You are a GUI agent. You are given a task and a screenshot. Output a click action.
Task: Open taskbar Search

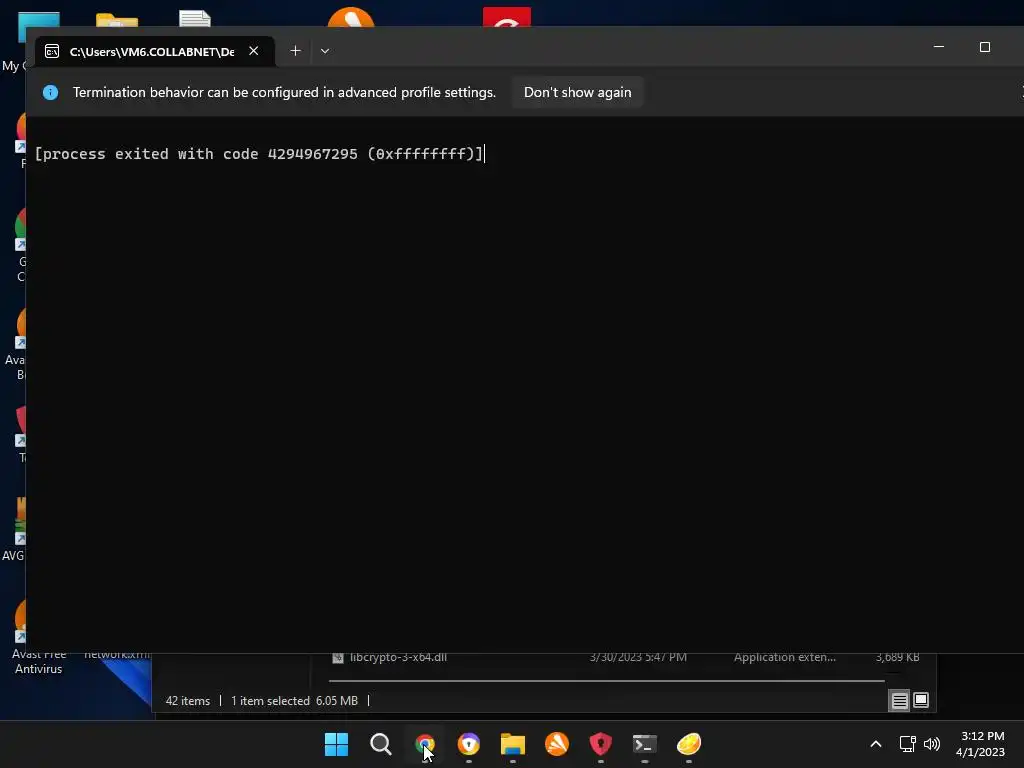click(381, 744)
